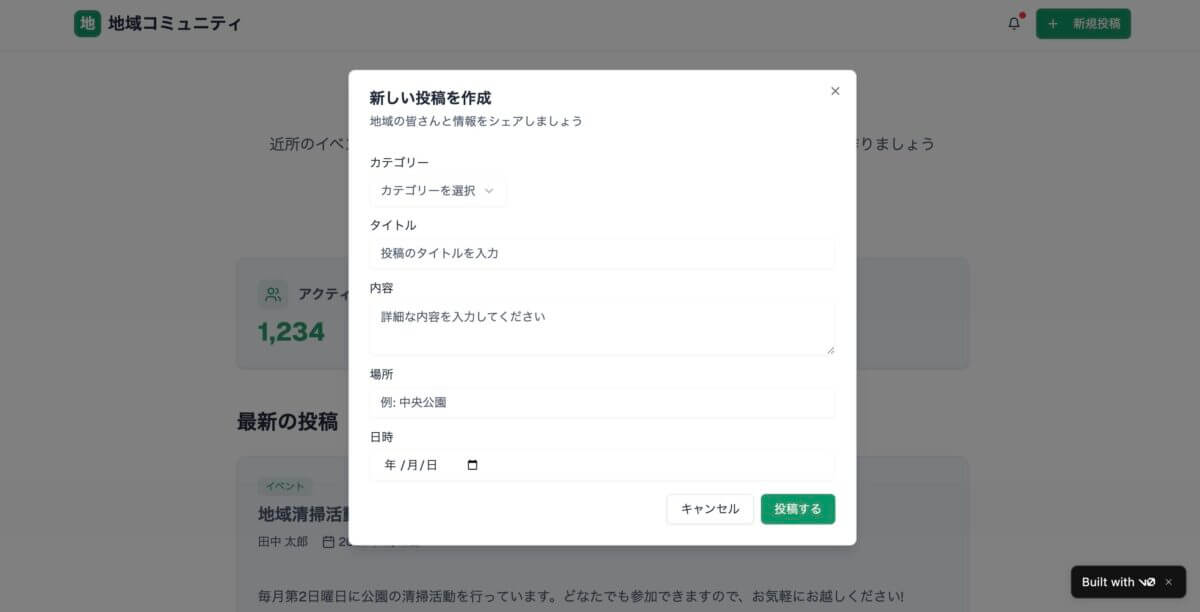
Task: Select the year segment of 日時 field
Action: 389,465
